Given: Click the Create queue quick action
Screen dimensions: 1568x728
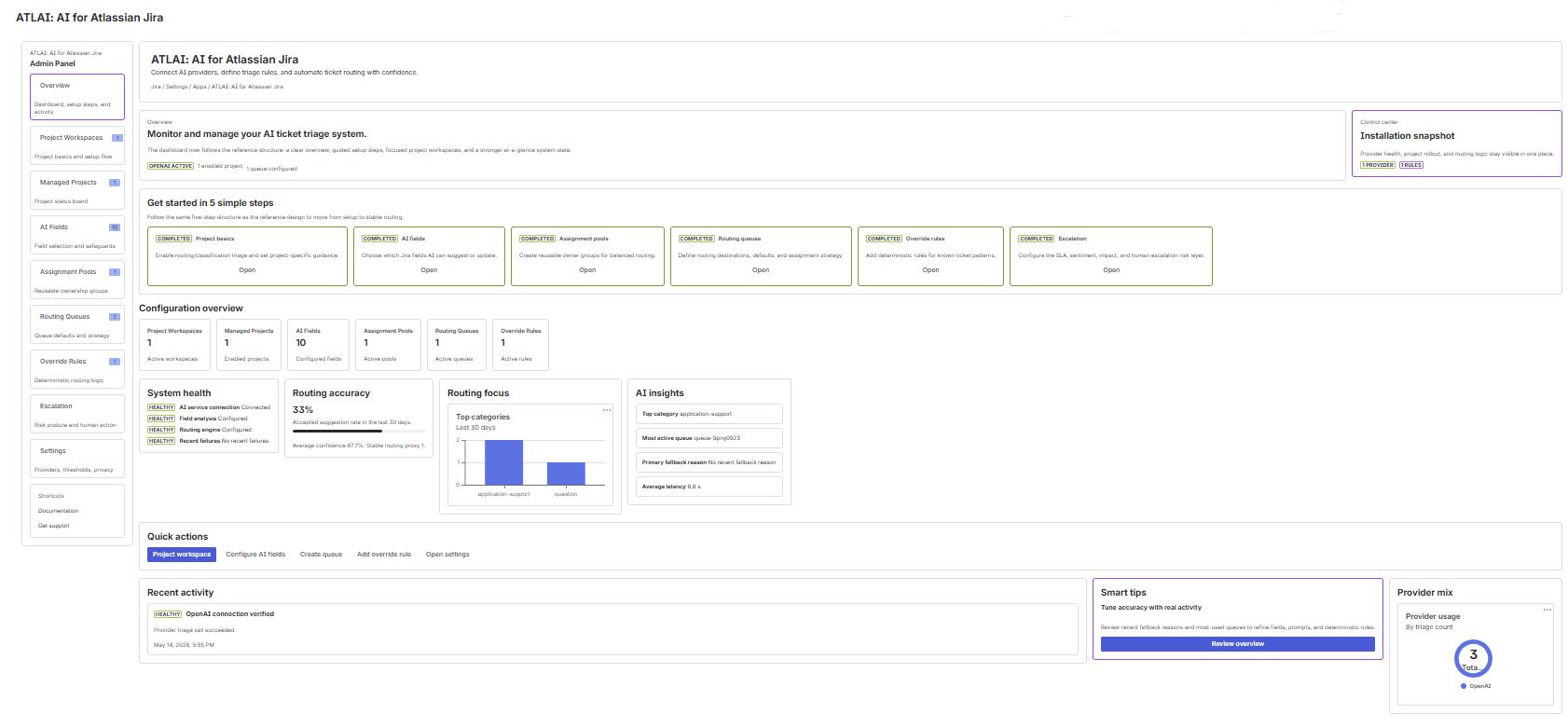Looking at the screenshot, I should coord(321,555).
